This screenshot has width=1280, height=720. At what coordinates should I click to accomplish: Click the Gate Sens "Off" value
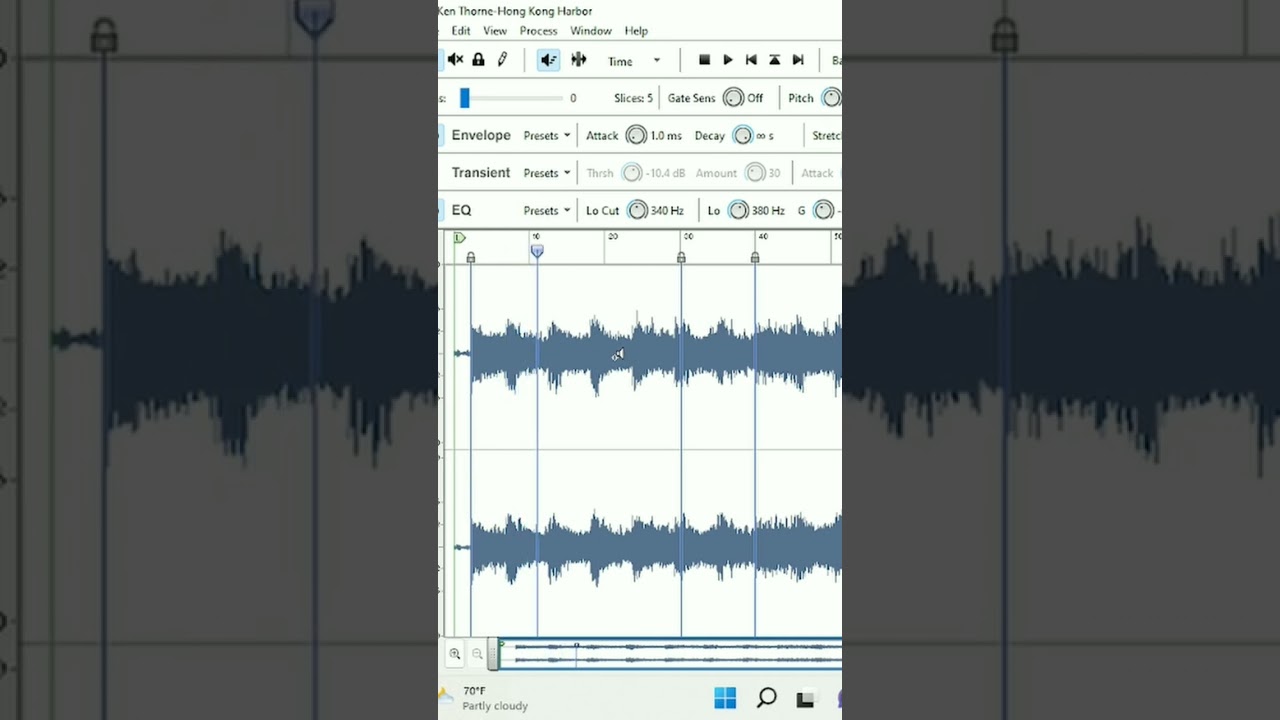click(755, 98)
